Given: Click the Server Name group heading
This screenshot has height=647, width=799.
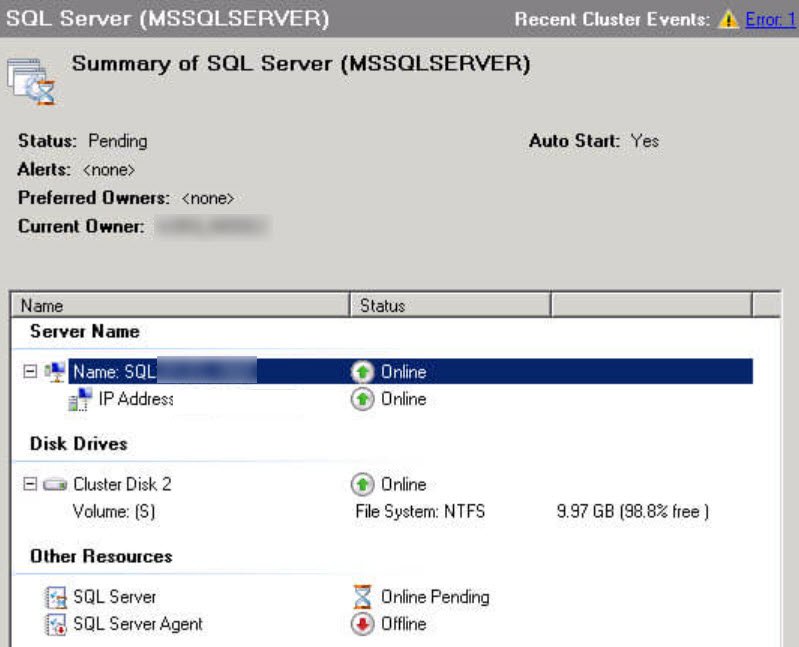Looking at the screenshot, I should tap(85, 332).
